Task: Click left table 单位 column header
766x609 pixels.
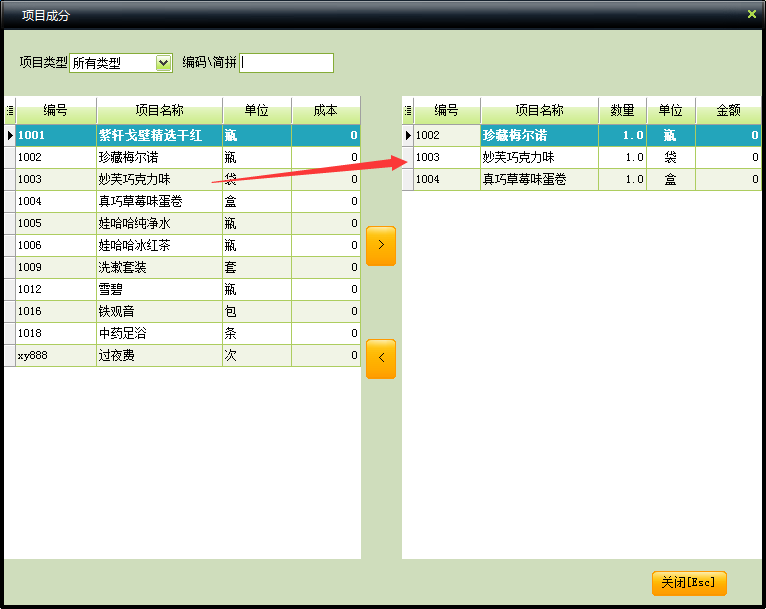Action: coord(257,110)
